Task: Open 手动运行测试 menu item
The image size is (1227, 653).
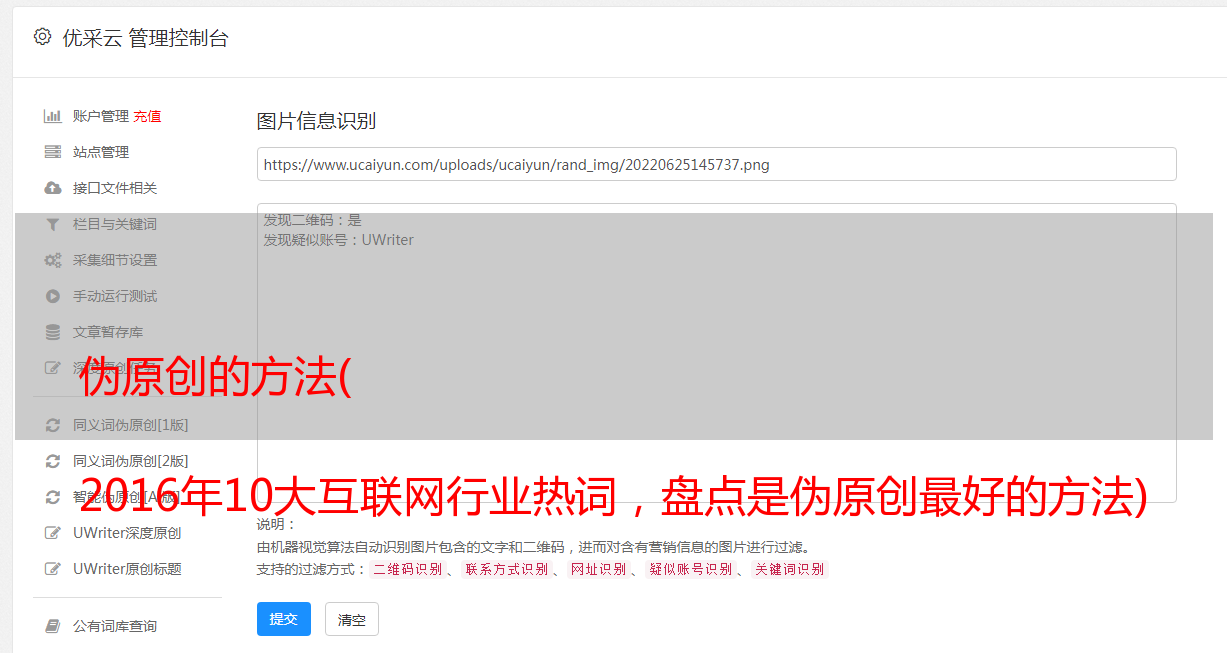Action: (x=115, y=296)
